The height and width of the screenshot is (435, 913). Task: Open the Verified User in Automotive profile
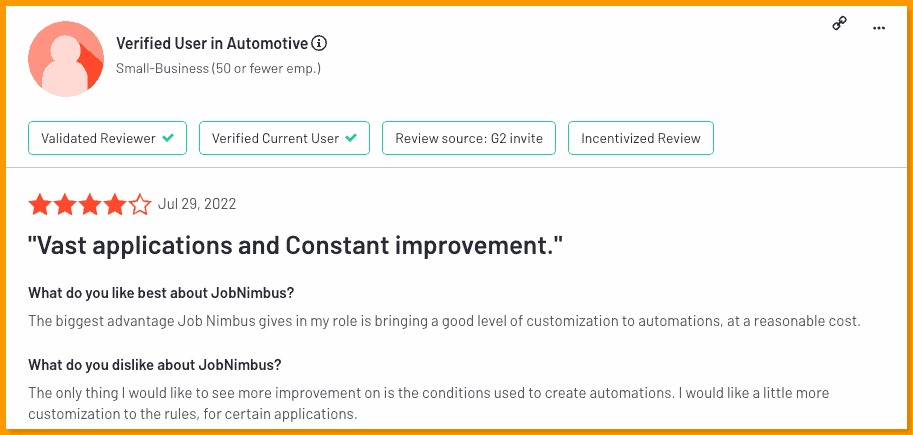(x=212, y=43)
